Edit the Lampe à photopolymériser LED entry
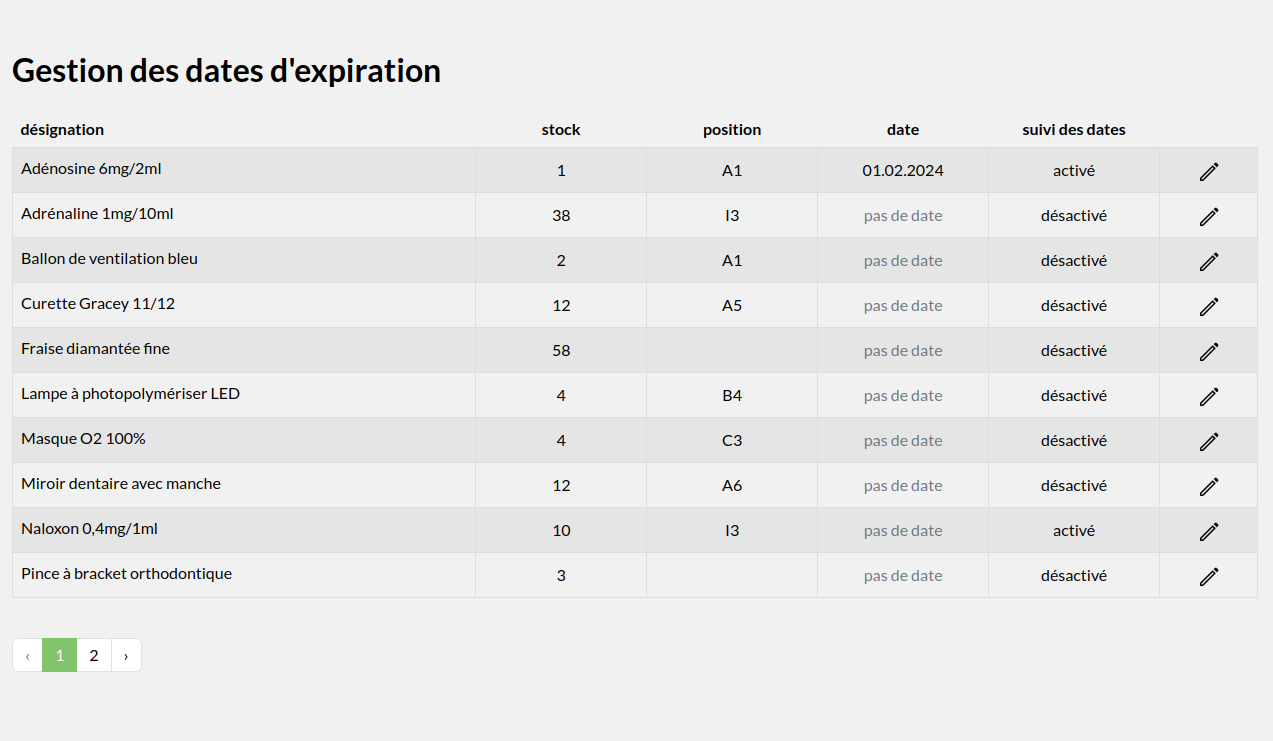 tap(1209, 396)
